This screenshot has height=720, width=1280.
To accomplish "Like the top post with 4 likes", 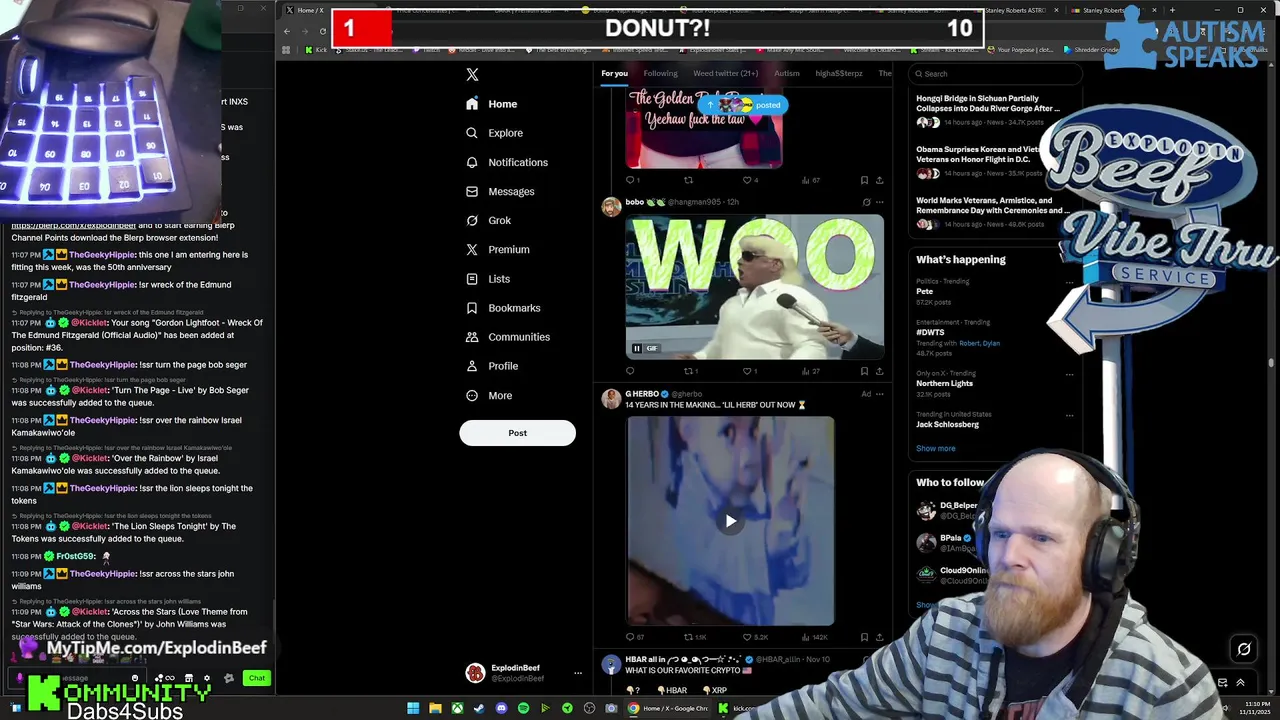I will pos(749,180).
